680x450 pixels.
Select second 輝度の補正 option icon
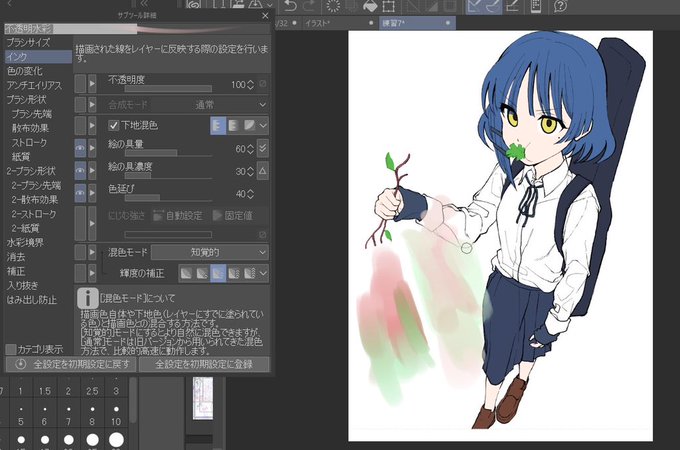point(202,274)
